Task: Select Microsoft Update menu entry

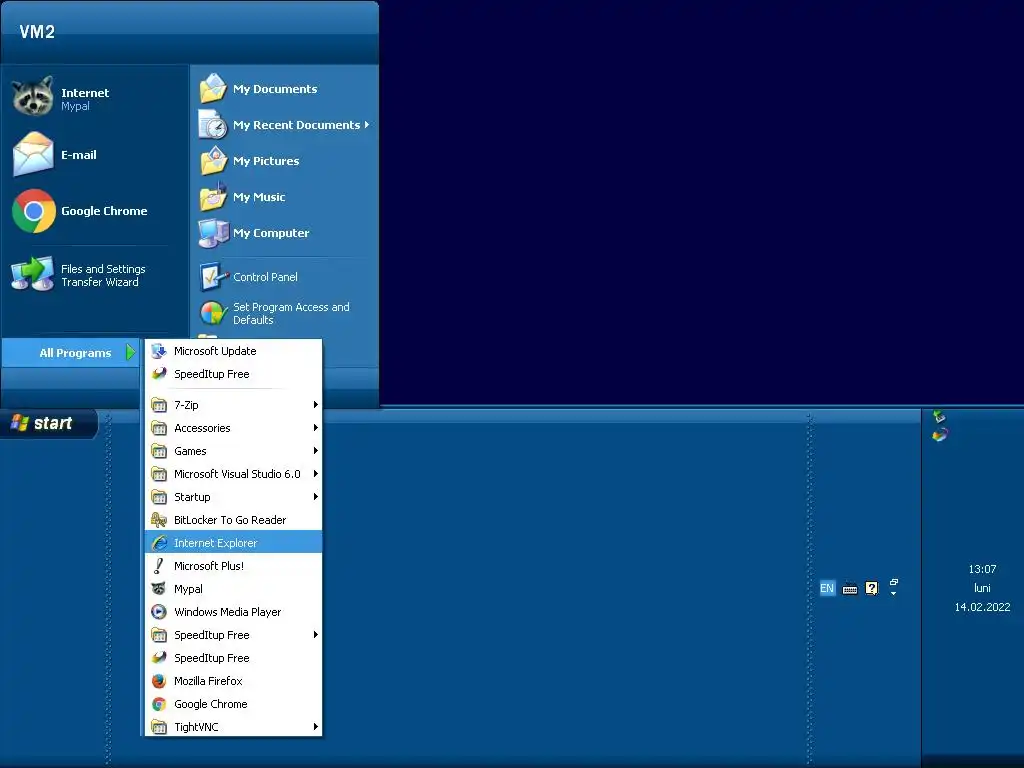Action: click(x=233, y=351)
